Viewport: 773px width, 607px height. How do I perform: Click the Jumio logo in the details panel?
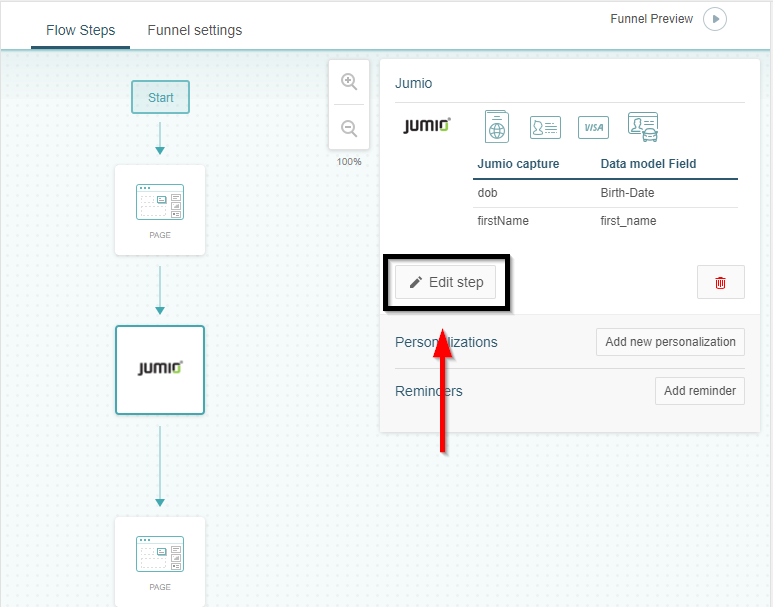(x=426, y=126)
